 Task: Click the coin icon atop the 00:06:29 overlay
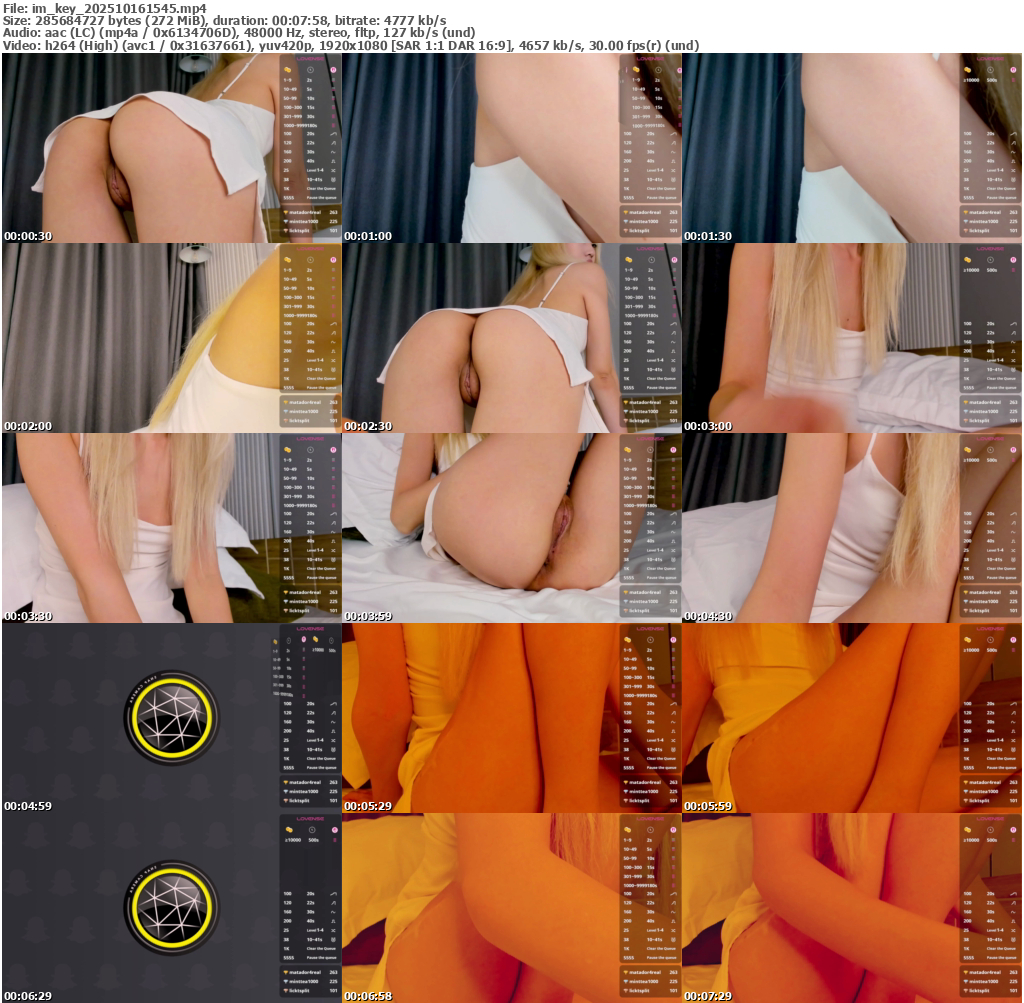[290, 830]
